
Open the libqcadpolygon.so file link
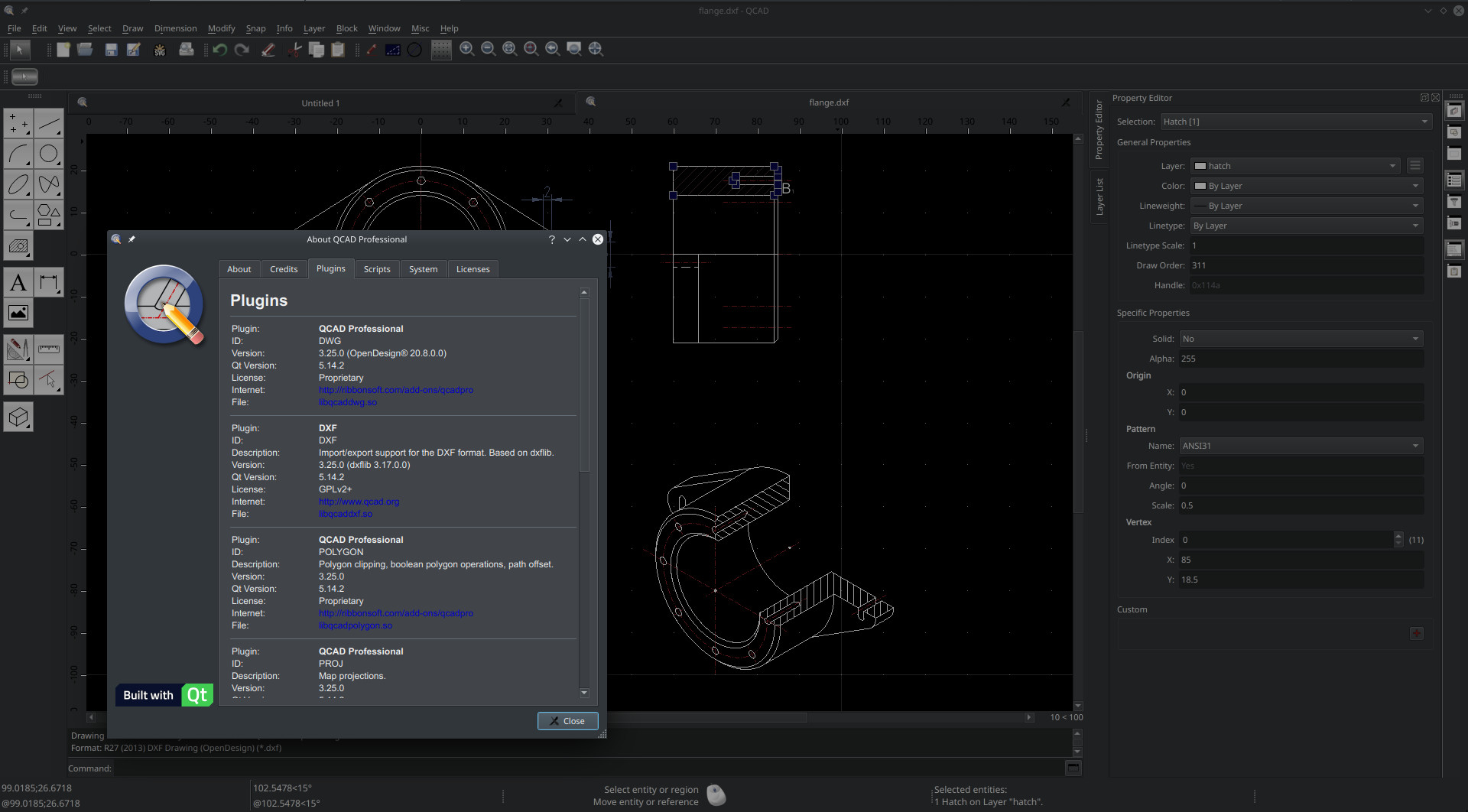coord(355,625)
